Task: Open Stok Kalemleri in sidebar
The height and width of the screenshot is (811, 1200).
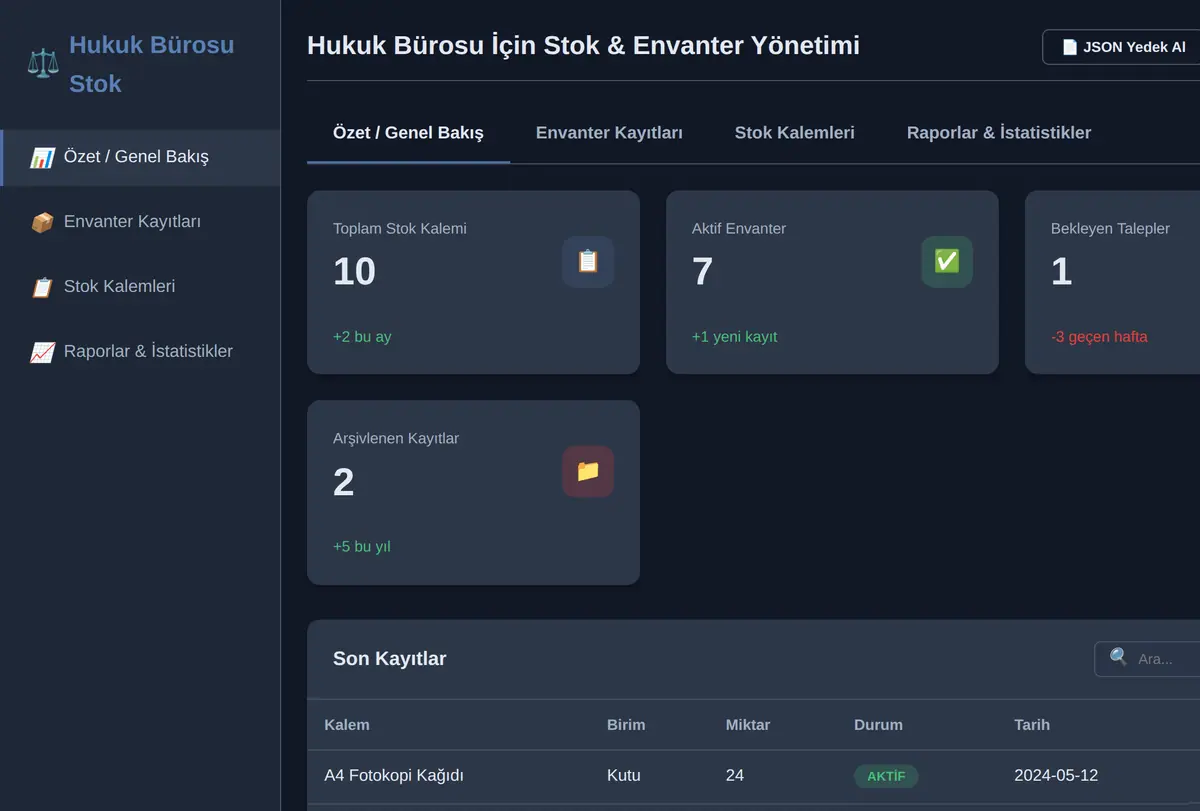Action: point(140,287)
